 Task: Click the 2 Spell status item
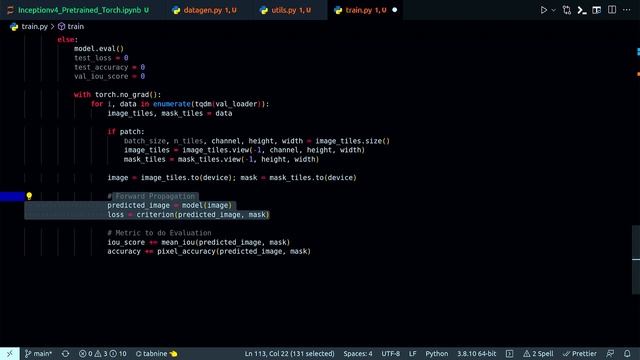tap(538, 353)
